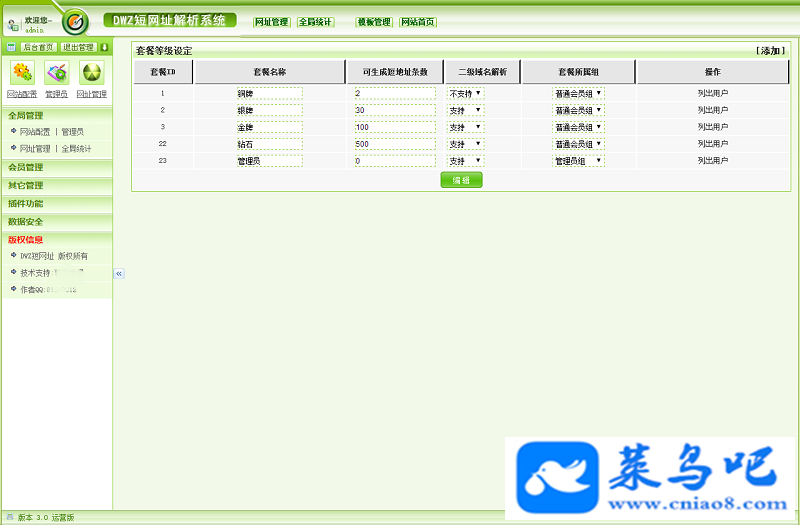Click the 银牌 package name field

tap(269, 110)
